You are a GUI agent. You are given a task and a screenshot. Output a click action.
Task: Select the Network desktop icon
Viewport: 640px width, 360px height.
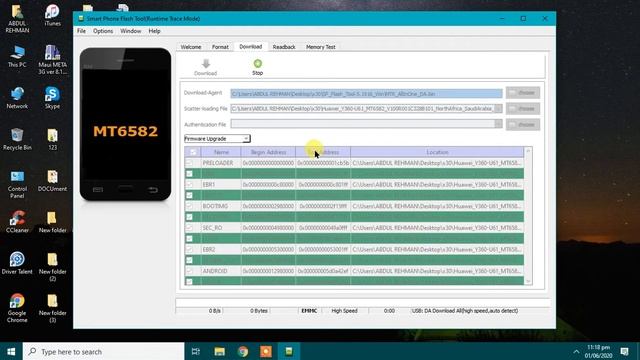click(x=17, y=98)
